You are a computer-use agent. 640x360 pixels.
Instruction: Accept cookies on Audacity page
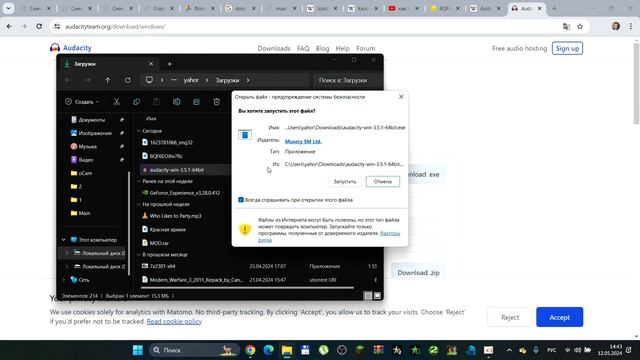[x=559, y=317]
